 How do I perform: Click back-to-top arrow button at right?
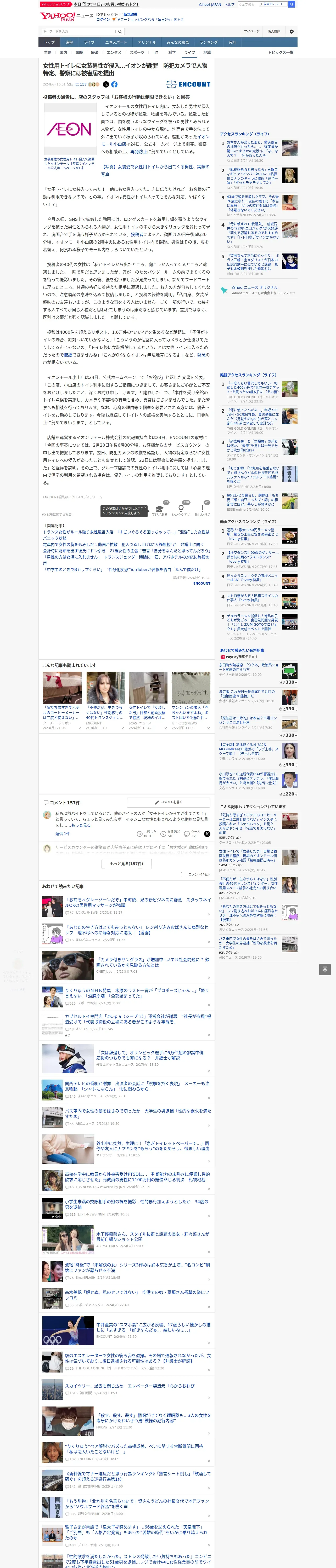point(324,970)
